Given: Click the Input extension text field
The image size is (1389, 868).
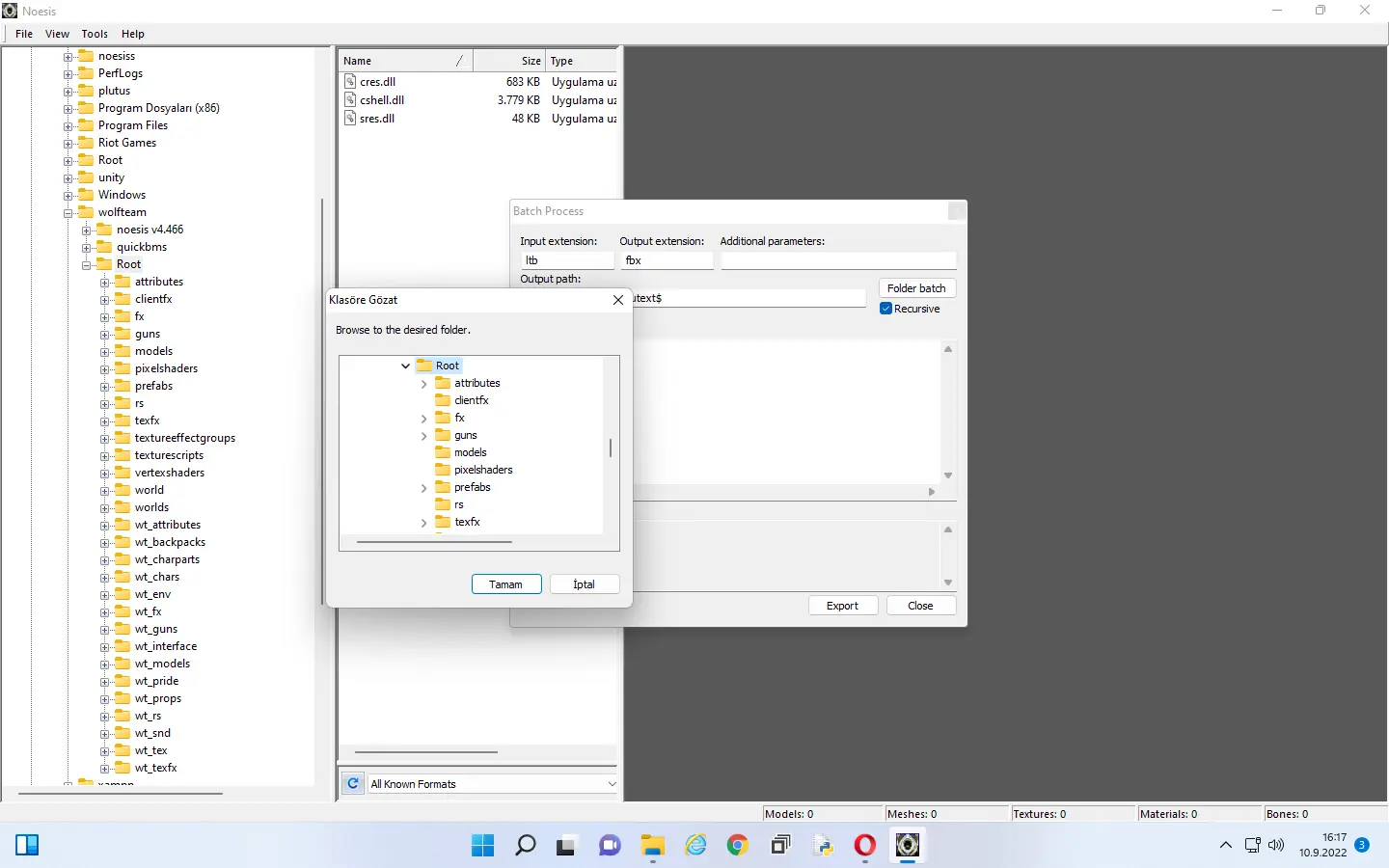Looking at the screenshot, I should [567, 260].
